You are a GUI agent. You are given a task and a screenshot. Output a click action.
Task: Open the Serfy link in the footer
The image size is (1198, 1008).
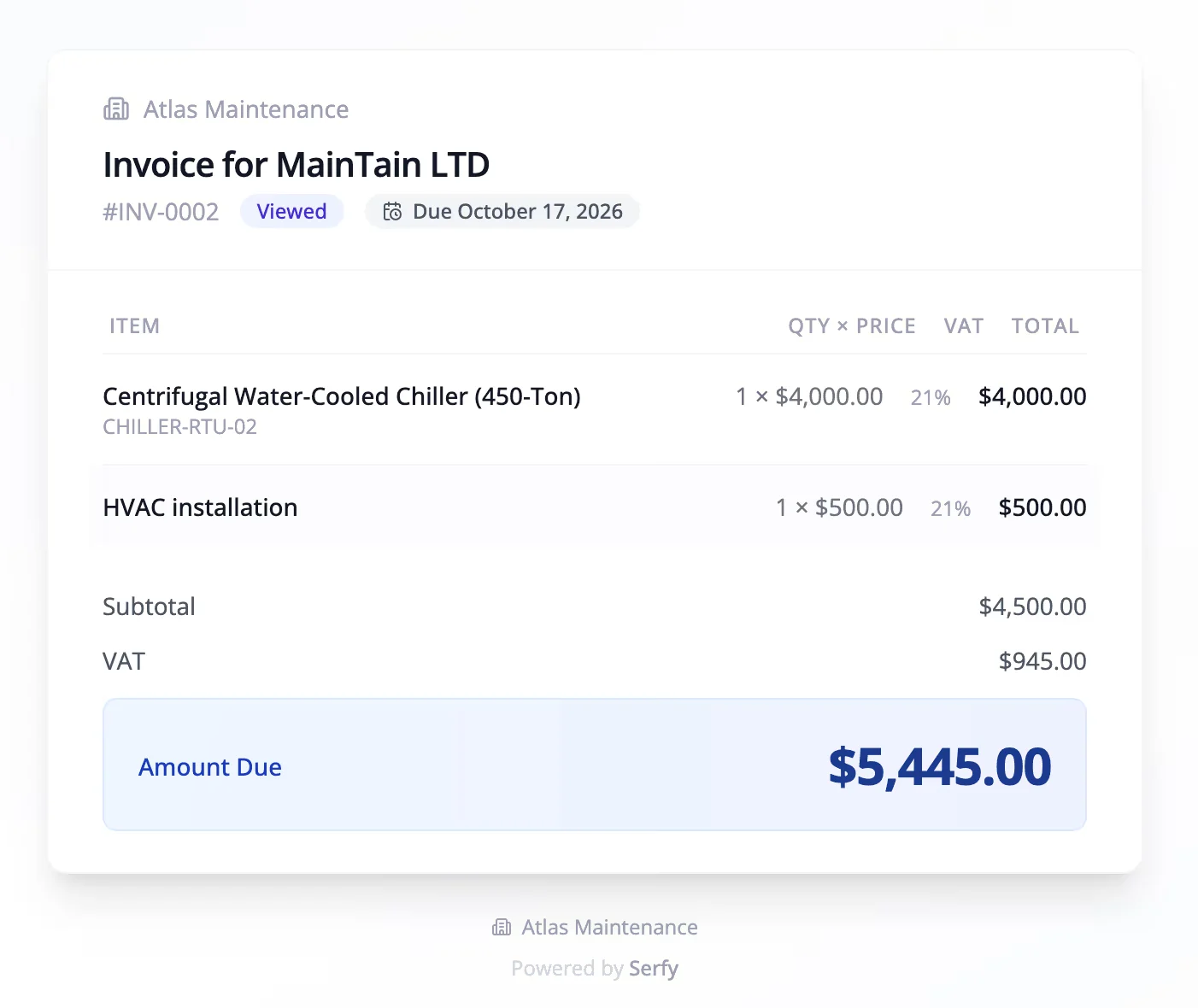click(x=654, y=969)
